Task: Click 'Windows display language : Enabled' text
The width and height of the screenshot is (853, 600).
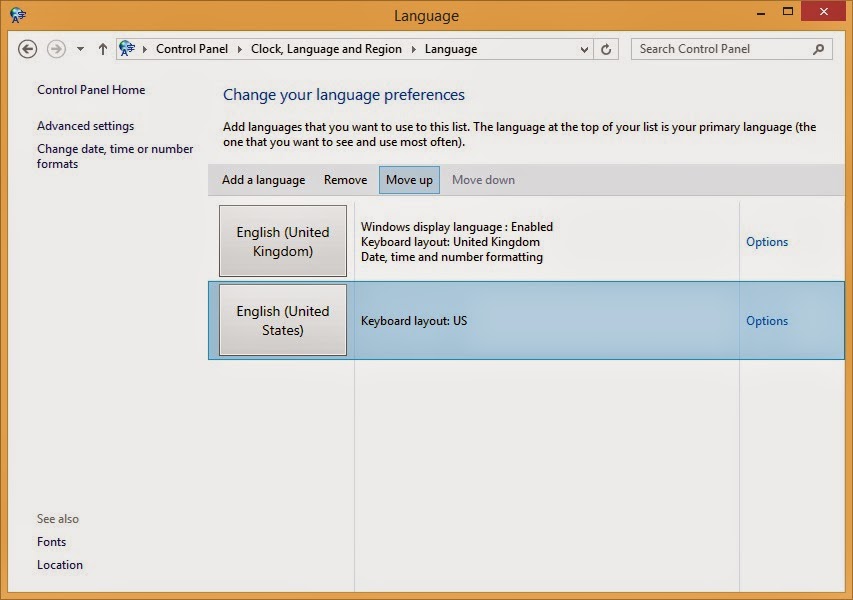Action: point(456,227)
